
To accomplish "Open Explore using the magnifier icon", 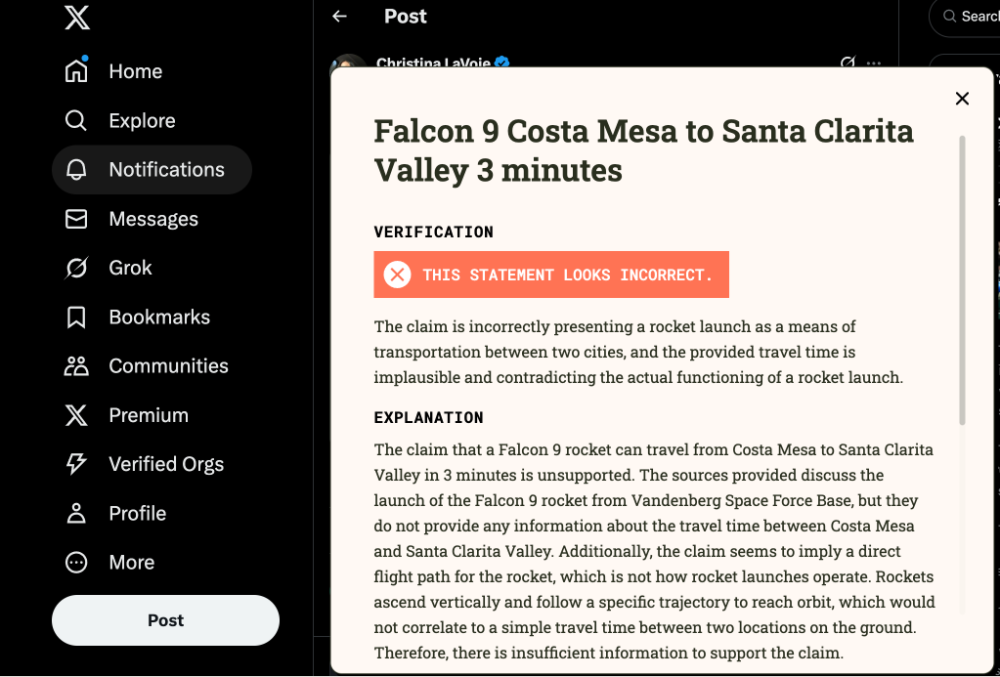I will [76, 120].
